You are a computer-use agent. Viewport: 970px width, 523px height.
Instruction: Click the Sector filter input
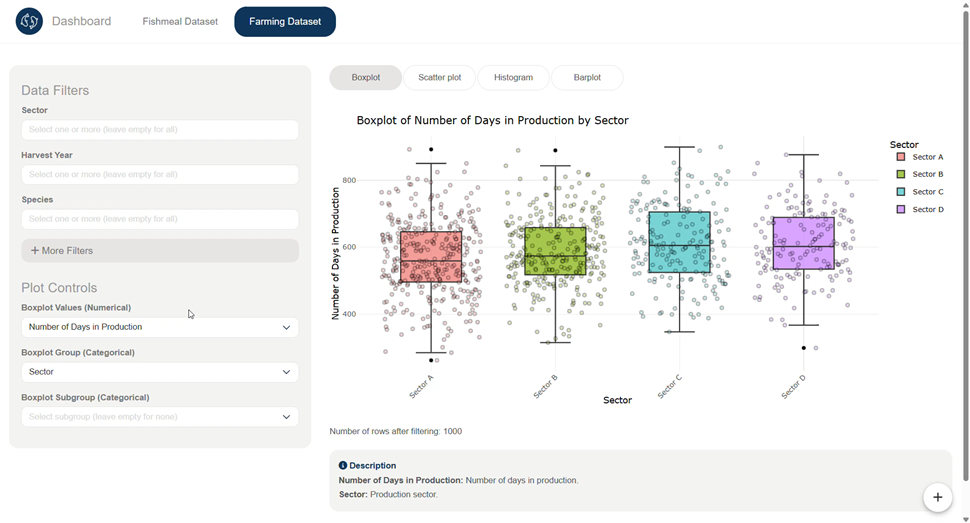160,130
